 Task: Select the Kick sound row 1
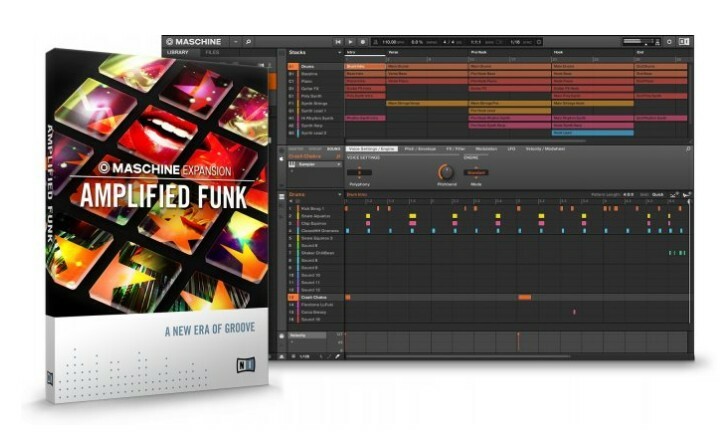pos(315,209)
